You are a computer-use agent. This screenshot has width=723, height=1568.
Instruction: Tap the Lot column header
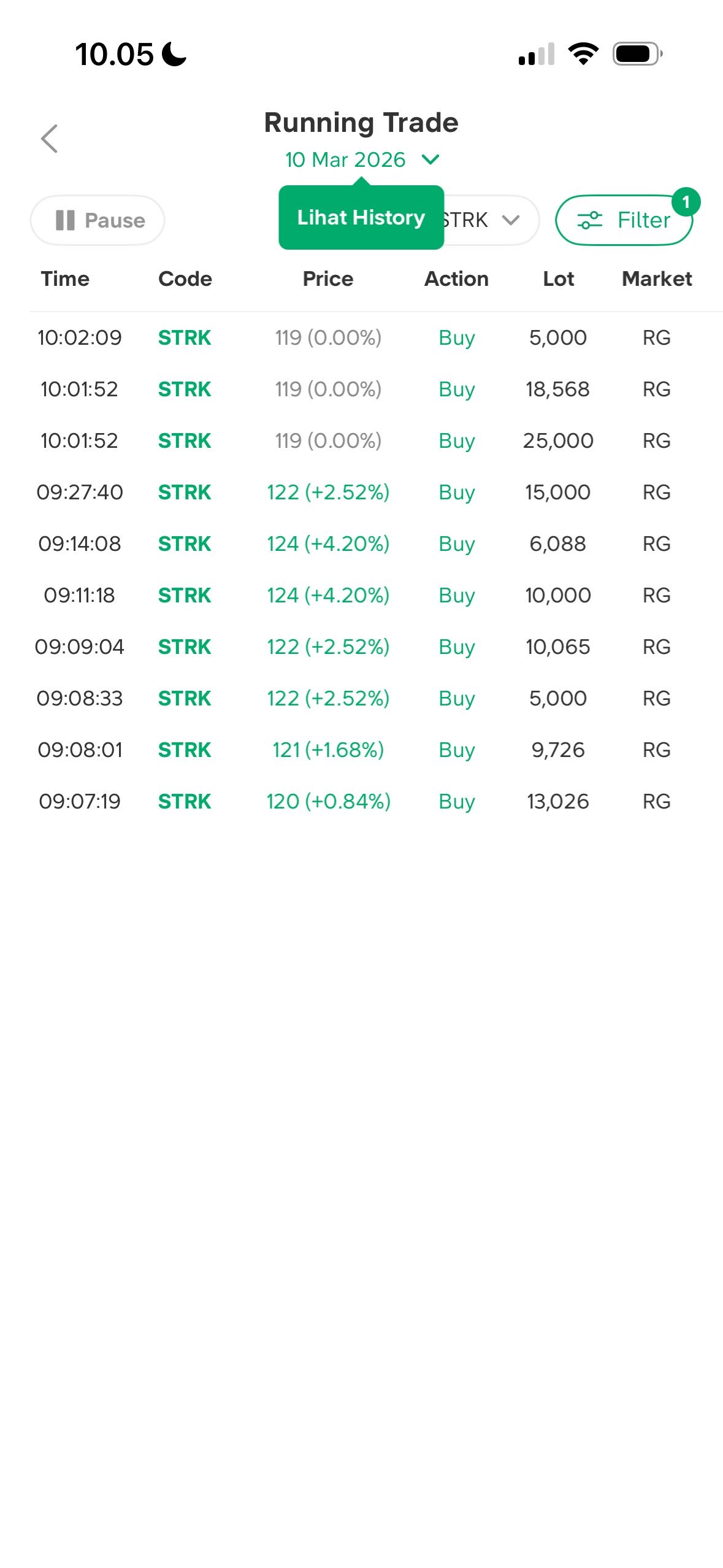click(558, 279)
